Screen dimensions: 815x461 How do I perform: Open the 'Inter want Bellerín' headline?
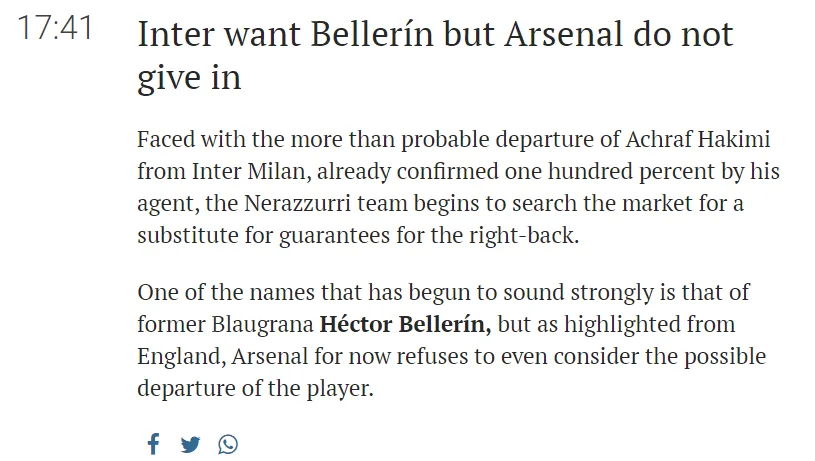(x=435, y=36)
